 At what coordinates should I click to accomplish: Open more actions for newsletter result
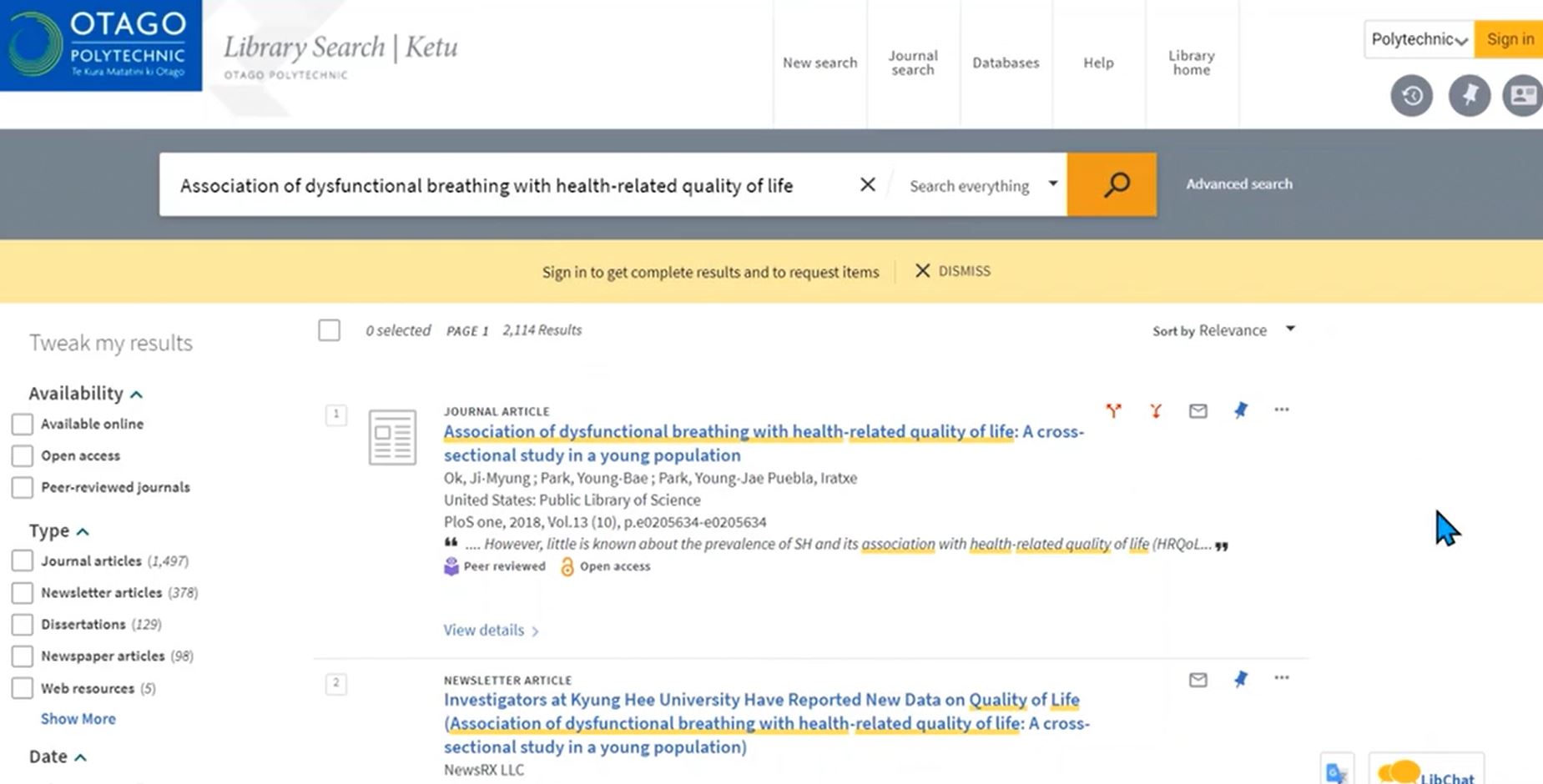(1282, 678)
